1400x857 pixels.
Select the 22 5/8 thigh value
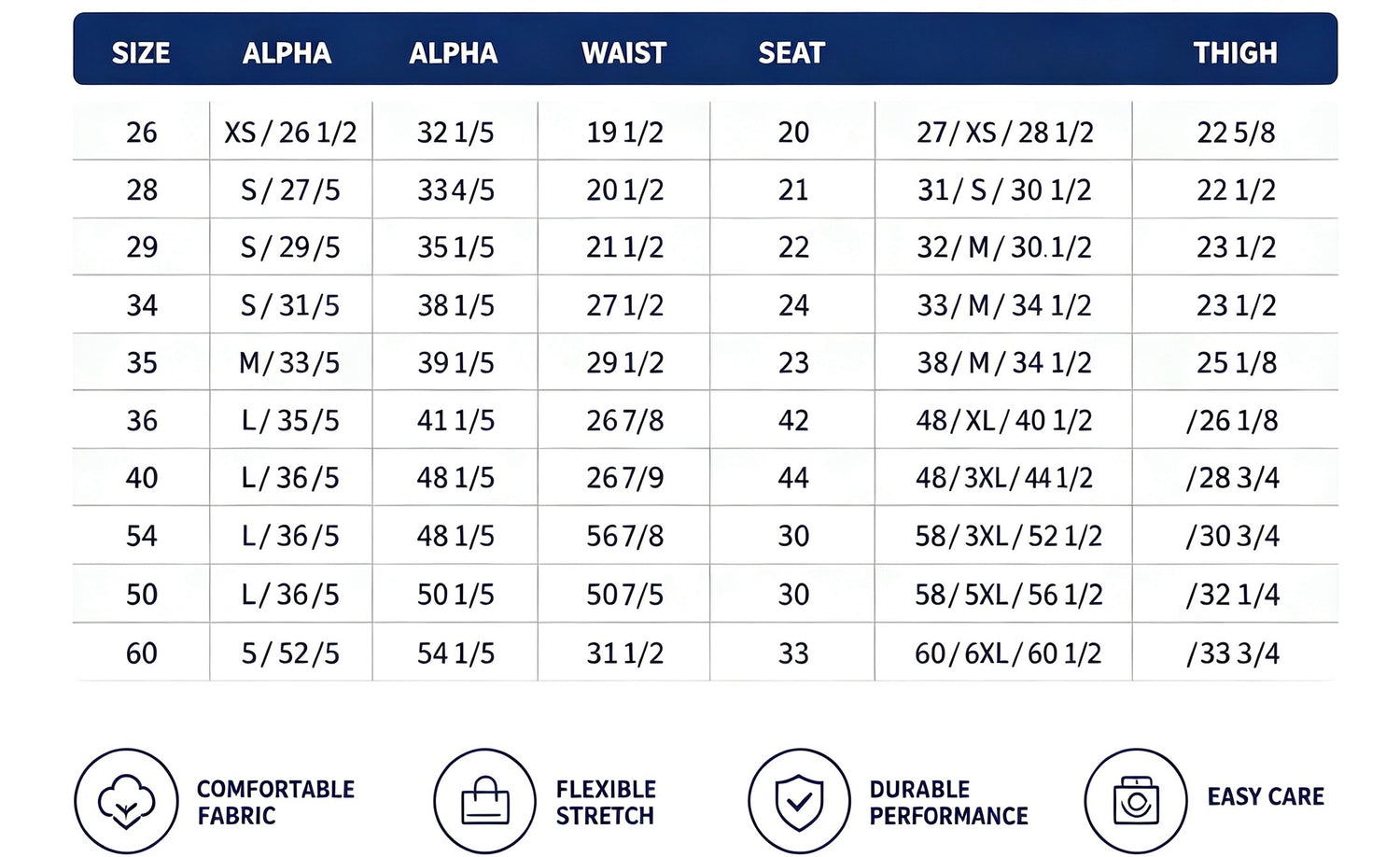pyautogui.click(x=1236, y=133)
